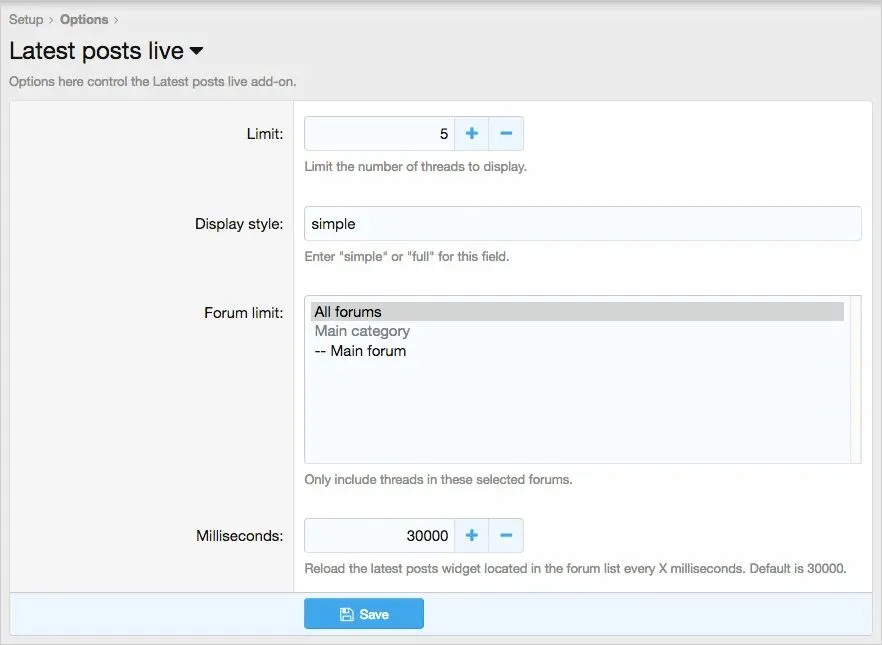
Task: Go to Setup in the breadcrumb
Action: [x=26, y=19]
